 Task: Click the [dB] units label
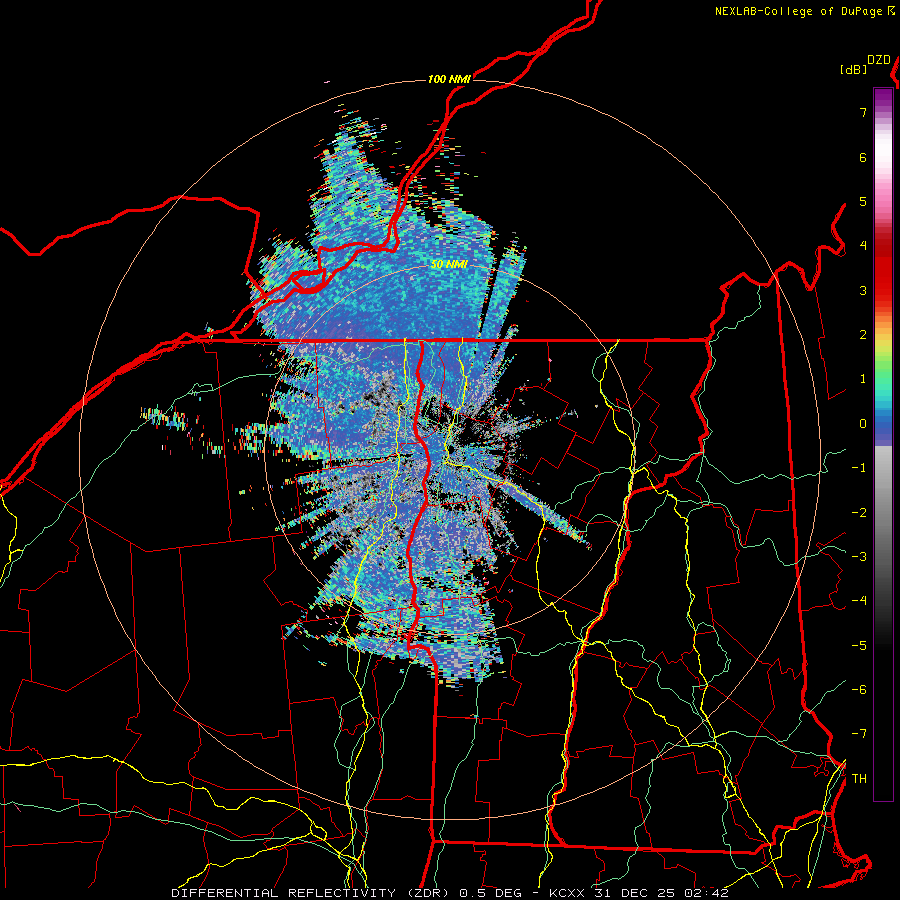click(853, 70)
